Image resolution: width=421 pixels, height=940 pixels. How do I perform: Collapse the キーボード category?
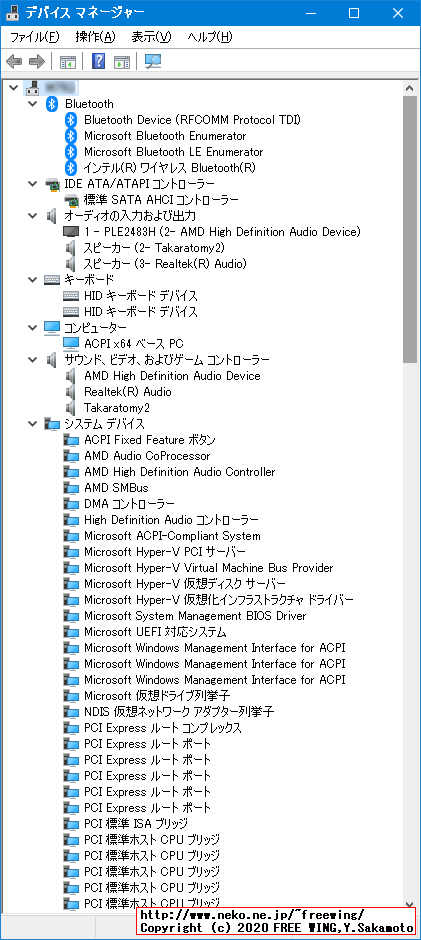point(32,279)
